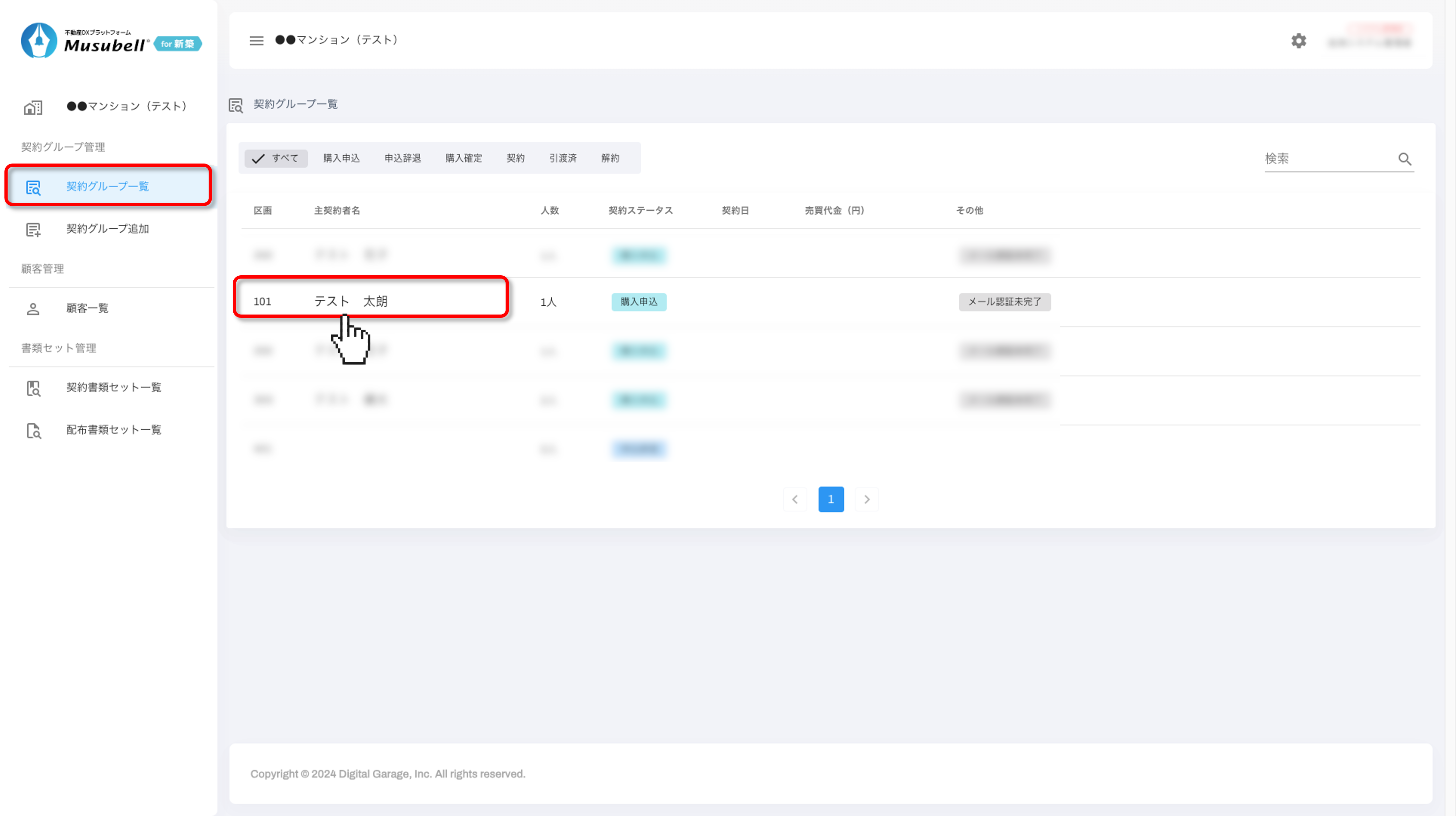Click 契約グループ一覧 sidebar icon

(x=33, y=187)
